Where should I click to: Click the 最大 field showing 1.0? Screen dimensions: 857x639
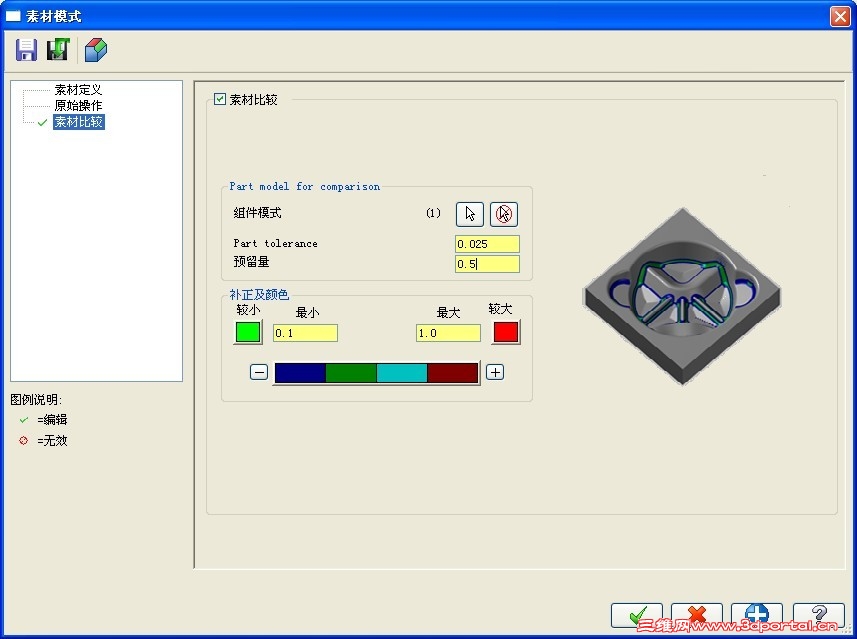[x=448, y=333]
